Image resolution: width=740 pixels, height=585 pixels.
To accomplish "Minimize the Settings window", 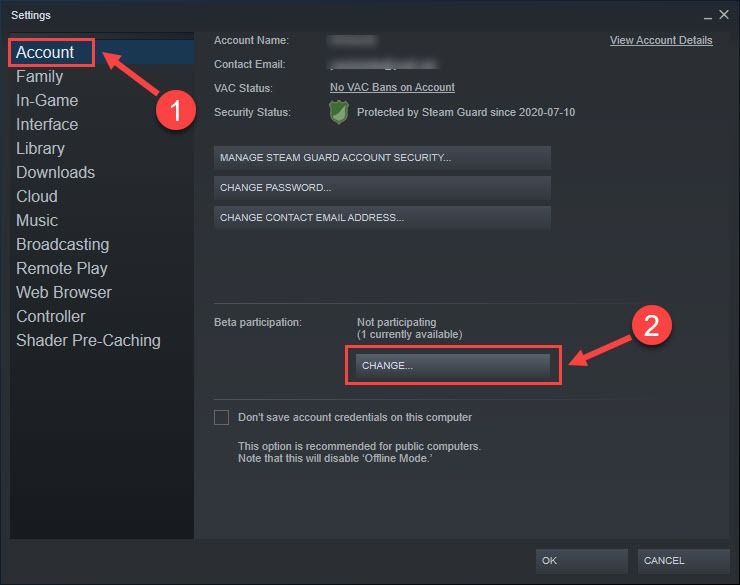I will (708, 16).
